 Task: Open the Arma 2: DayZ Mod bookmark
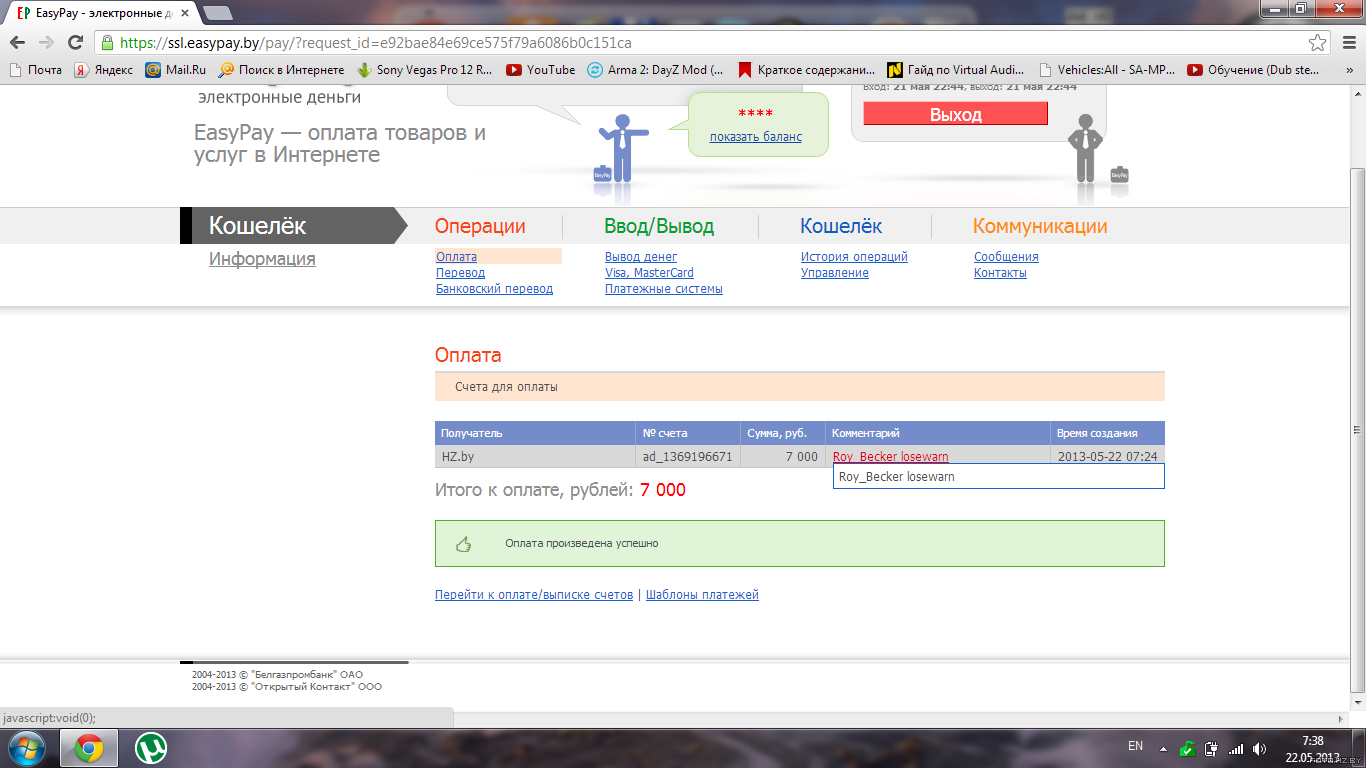click(655, 70)
